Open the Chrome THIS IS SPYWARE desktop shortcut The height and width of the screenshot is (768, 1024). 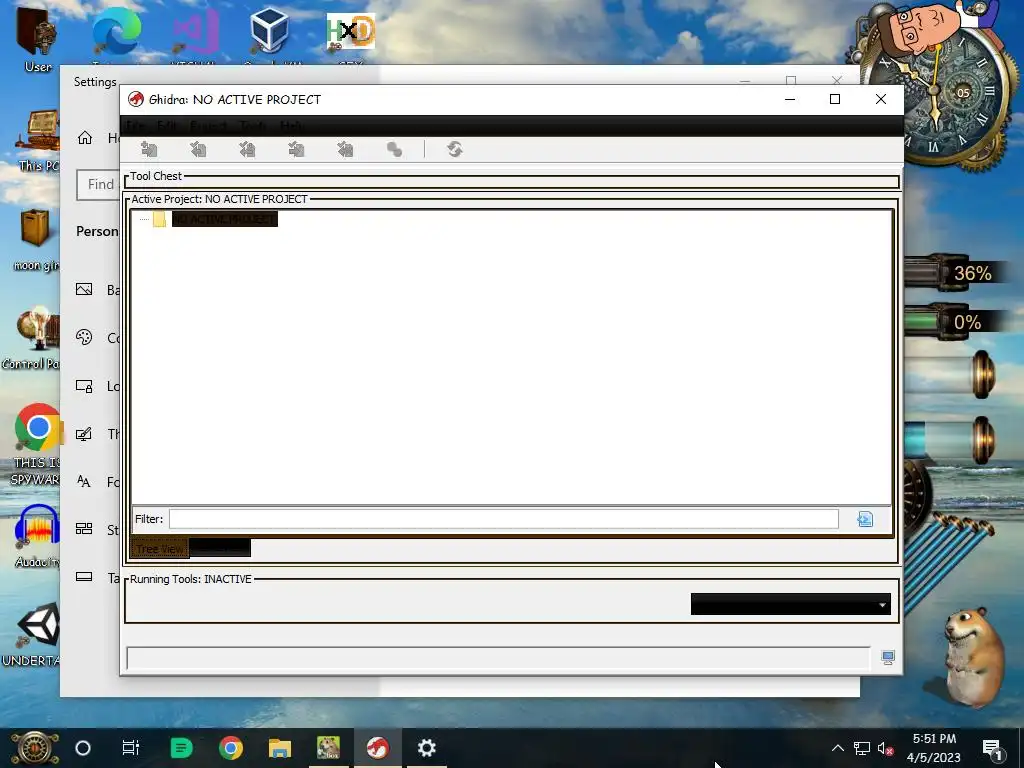(36, 445)
